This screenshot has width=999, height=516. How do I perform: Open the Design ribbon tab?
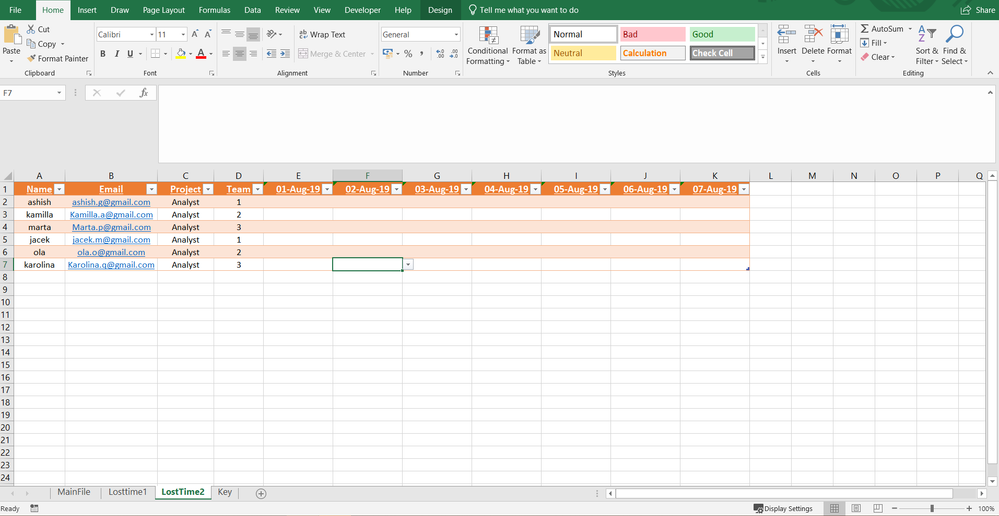tap(440, 10)
